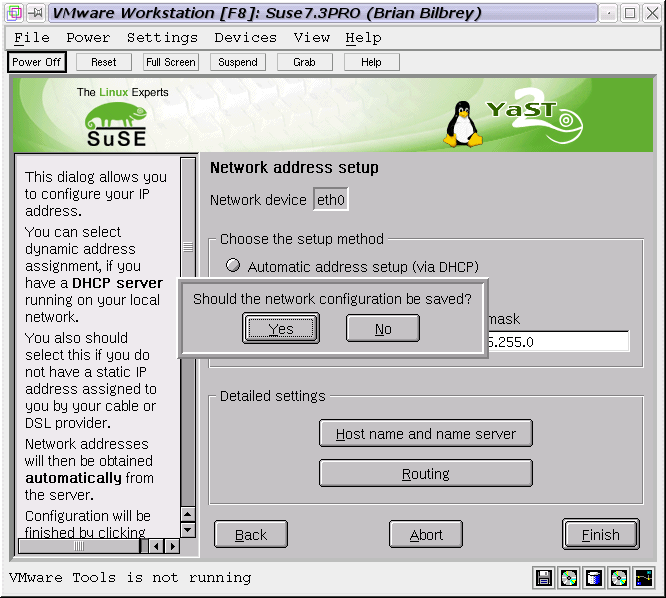The width and height of the screenshot is (666, 598).
Task: Click the network adapter status icon
Action: [644, 578]
